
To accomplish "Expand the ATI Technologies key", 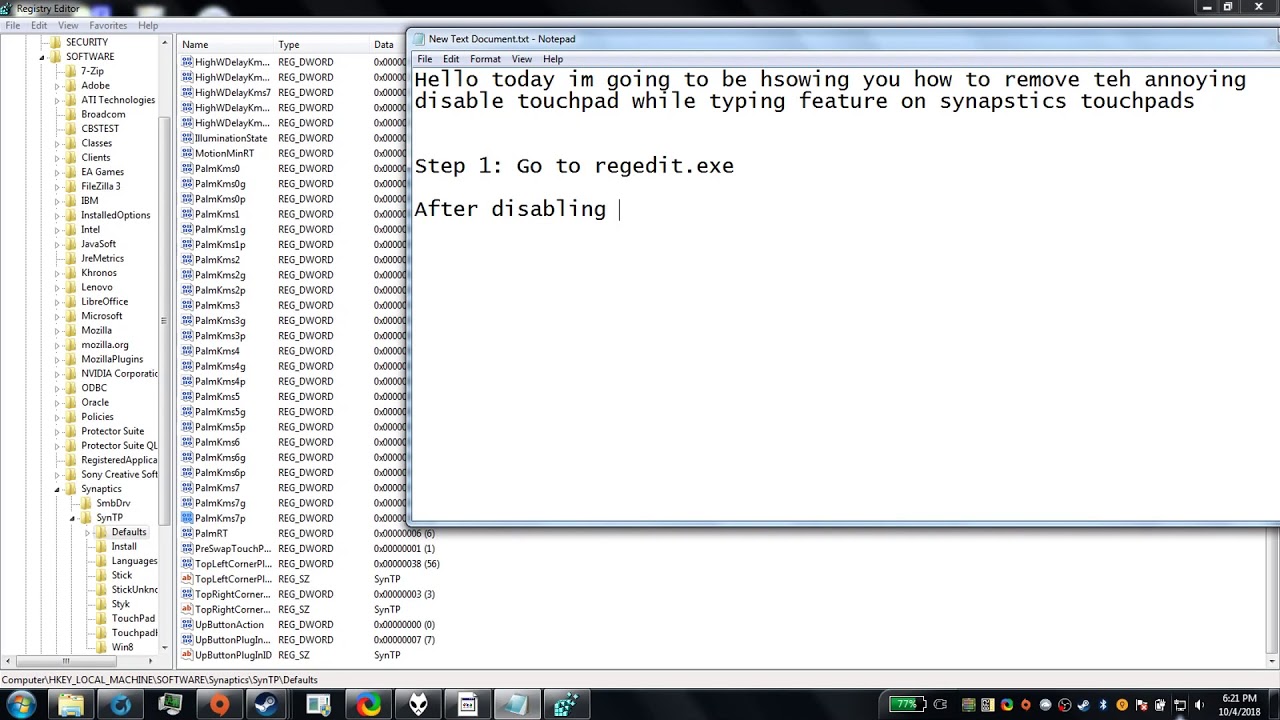I will 57,100.
